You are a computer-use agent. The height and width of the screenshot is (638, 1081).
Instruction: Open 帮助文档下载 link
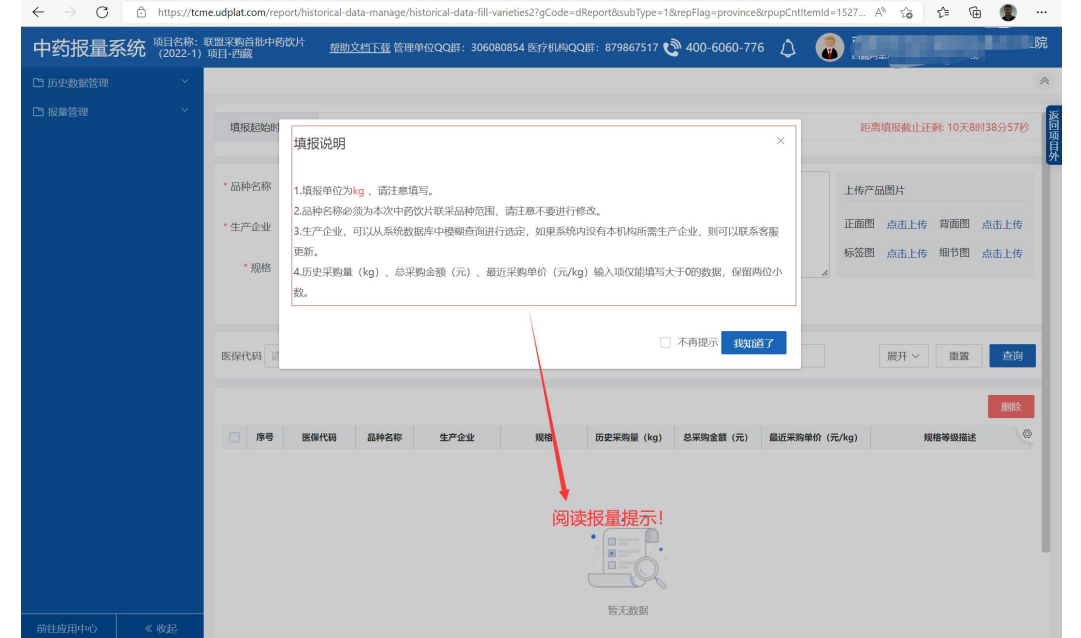[x=360, y=48]
